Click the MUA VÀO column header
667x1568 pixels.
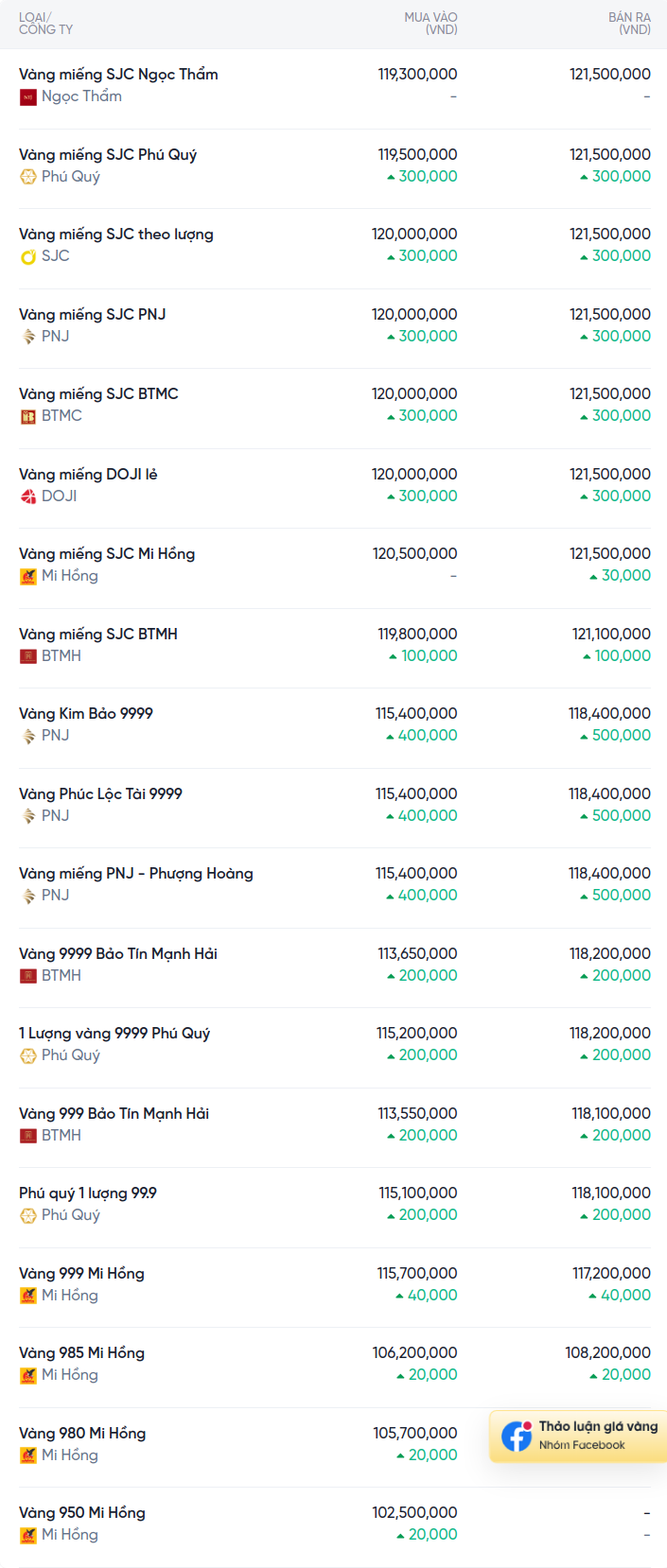[x=430, y=24]
